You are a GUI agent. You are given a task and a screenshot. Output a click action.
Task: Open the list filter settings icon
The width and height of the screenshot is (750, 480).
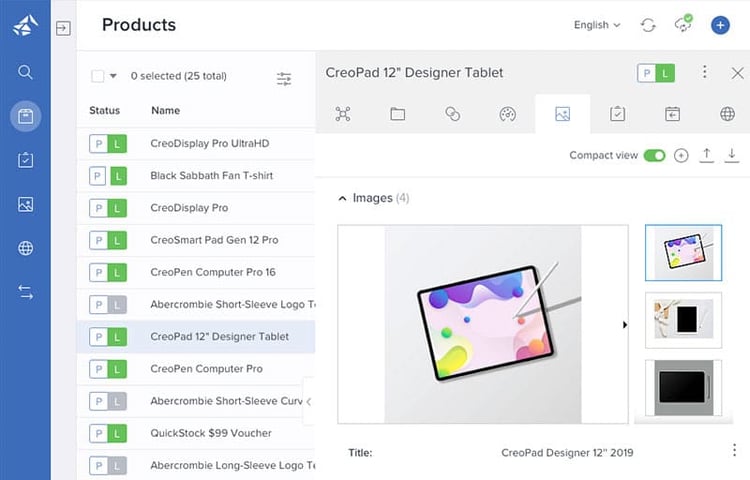(284, 78)
